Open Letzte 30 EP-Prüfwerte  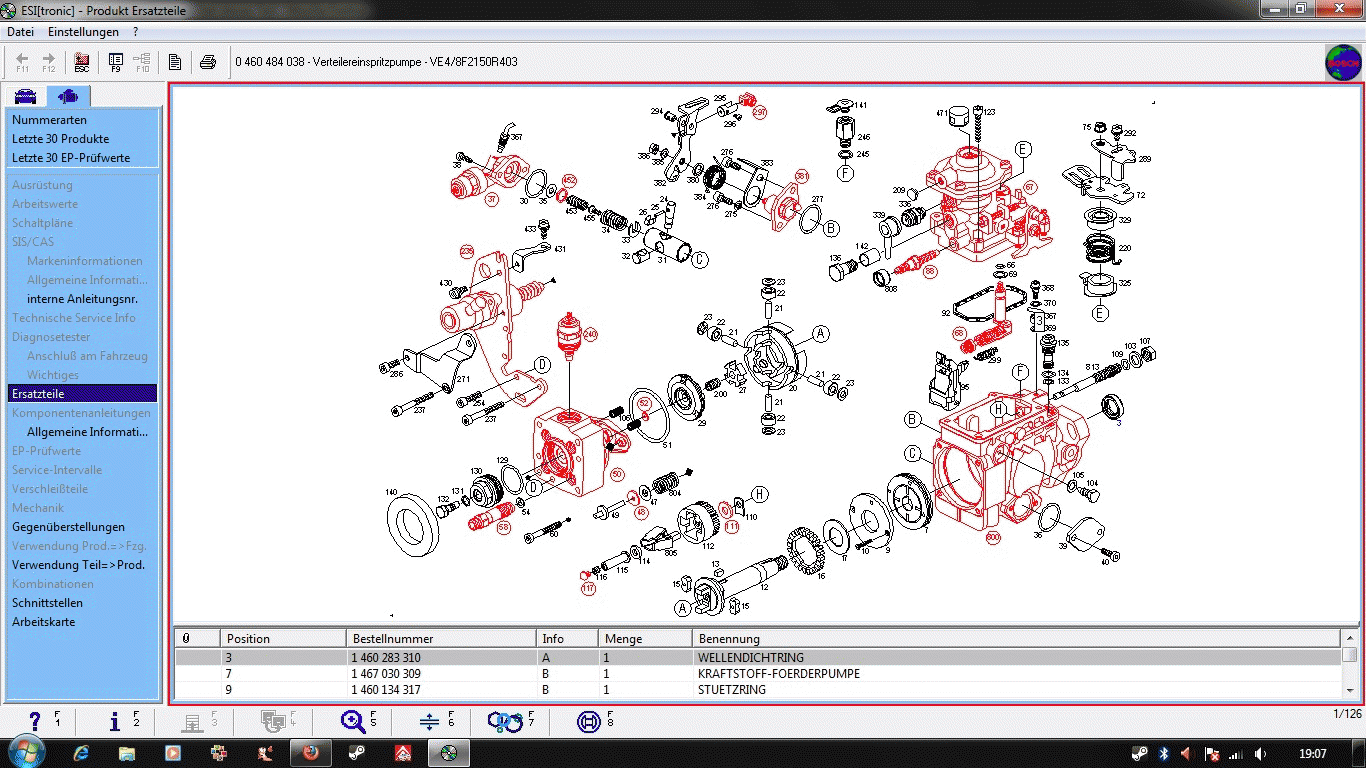pos(70,158)
